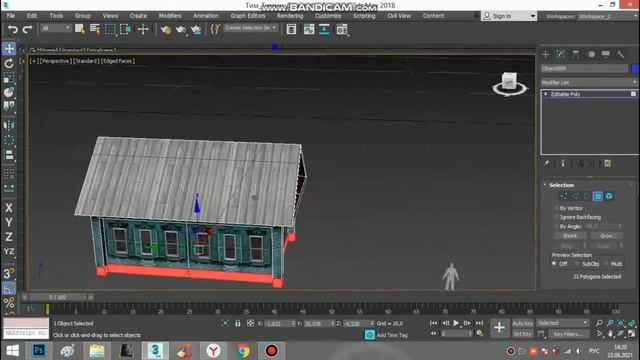The height and width of the screenshot is (360, 640).
Task: Click the Set Key button
Action: [x=523, y=334]
